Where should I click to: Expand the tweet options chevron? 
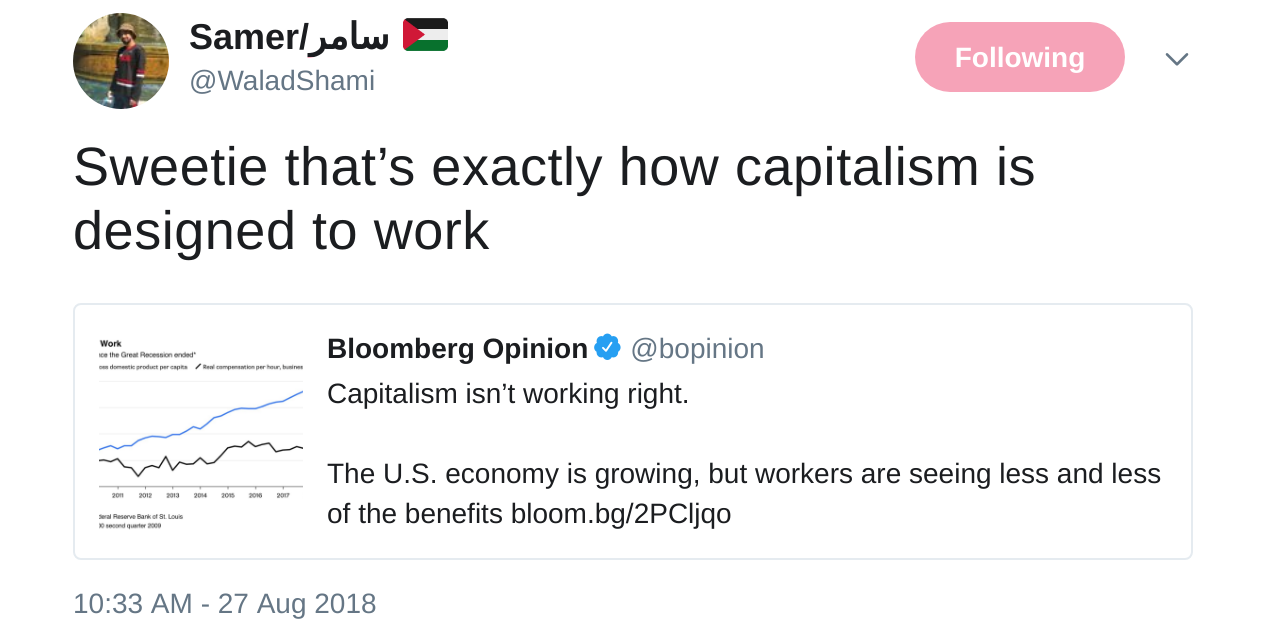tap(1176, 59)
